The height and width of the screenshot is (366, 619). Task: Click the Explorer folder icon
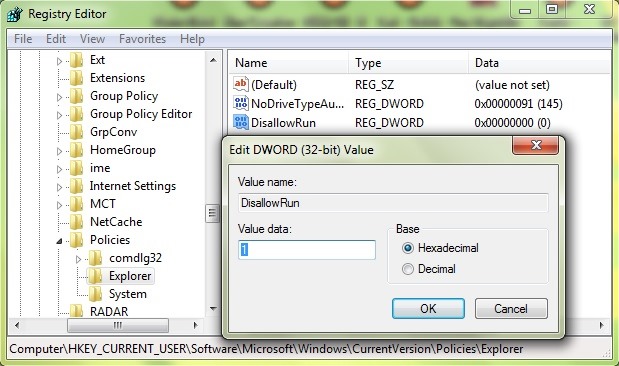96,276
